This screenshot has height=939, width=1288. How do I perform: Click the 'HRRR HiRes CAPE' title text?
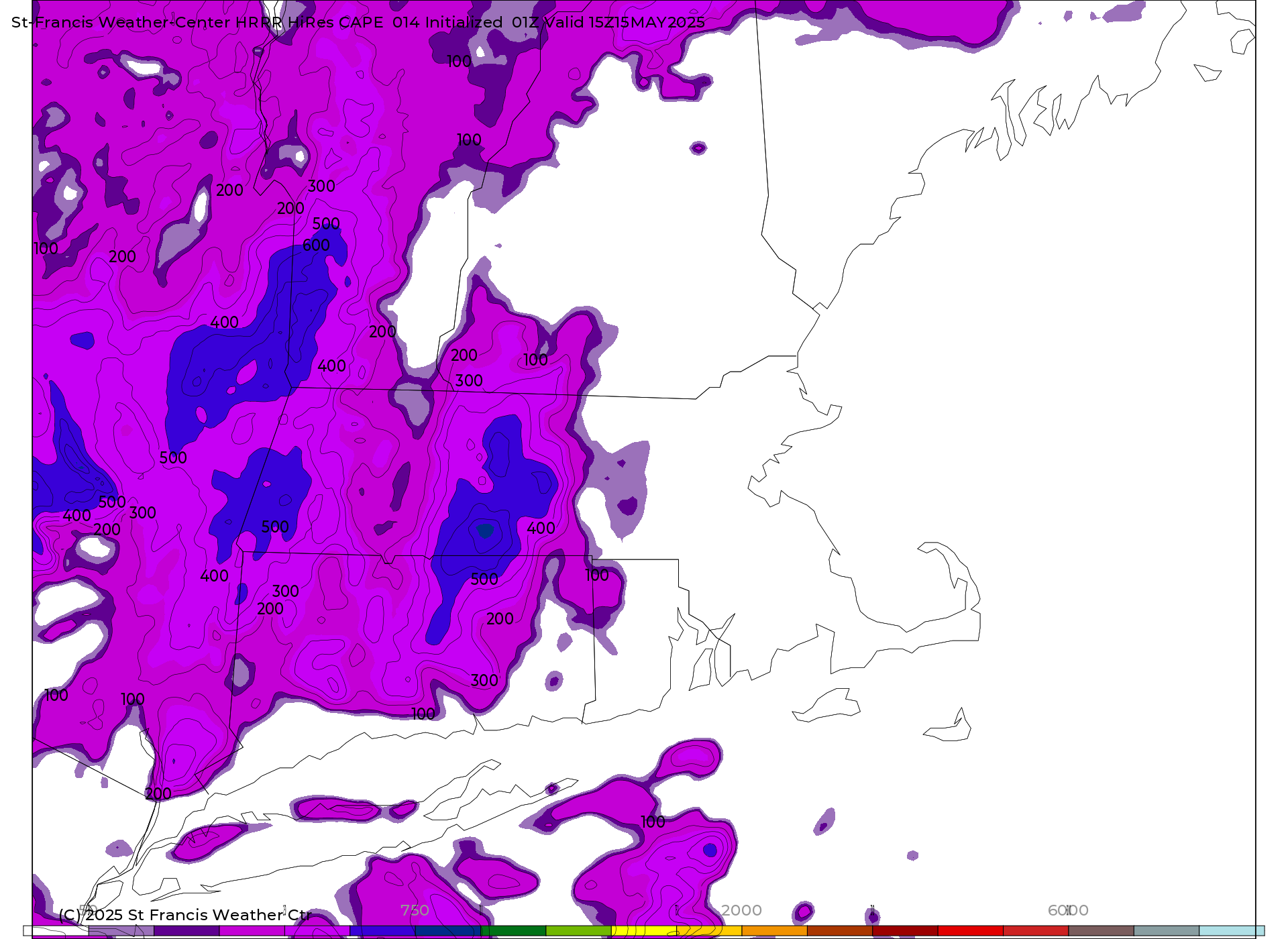pyautogui.click(x=309, y=22)
